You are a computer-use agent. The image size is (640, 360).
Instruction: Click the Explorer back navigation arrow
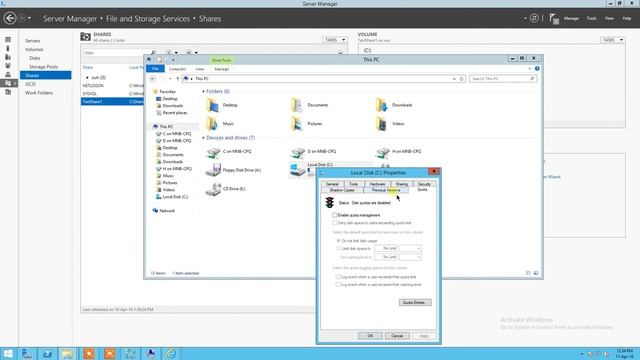coord(152,79)
